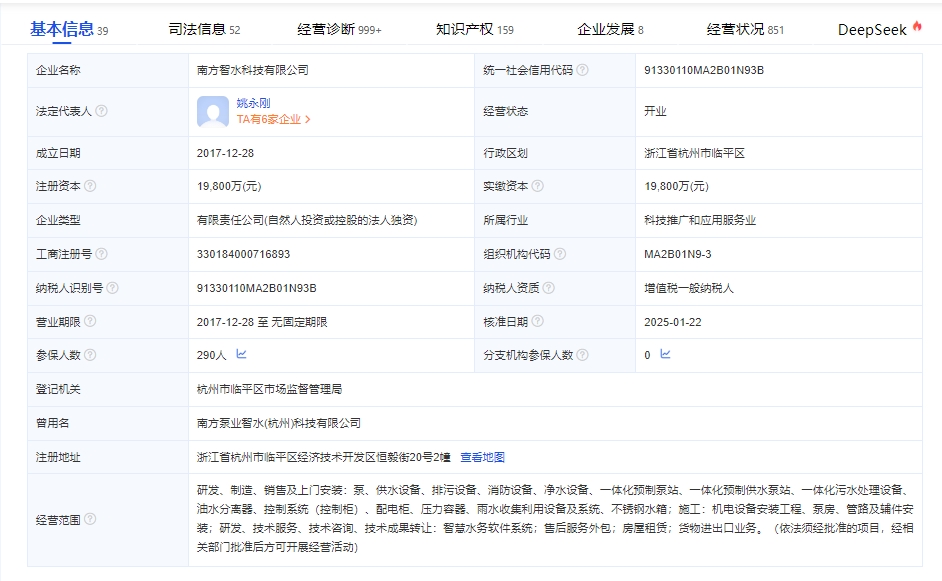The height and width of the screenshot is (581, 942).
Task: Click help icon next to 统一社会信用代码
Action: click(x=582, y=70)
